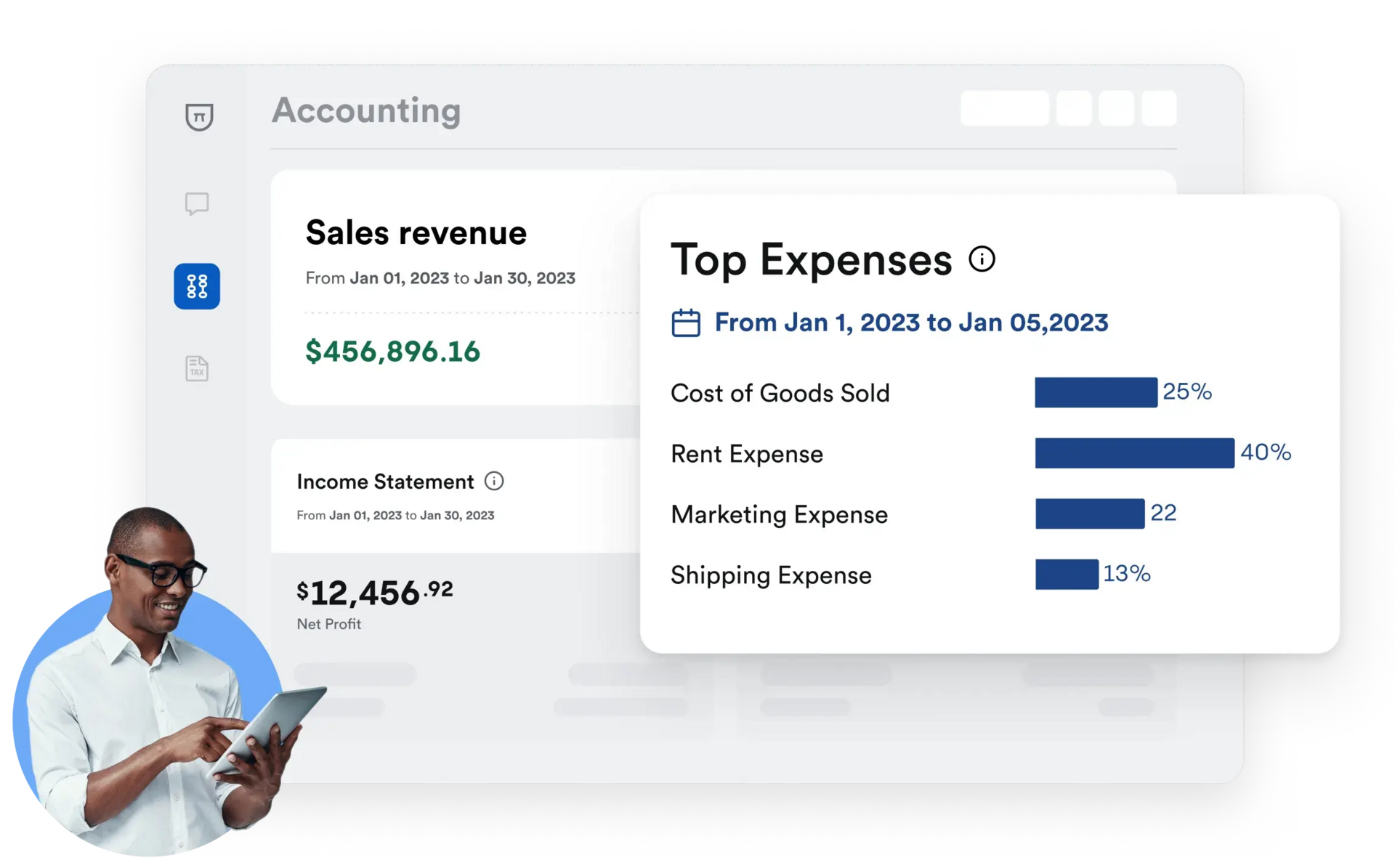The height and width of the screenshot is (868, 1395).
Task: Click the Cost of Goods Sold row
Action: tap(780, 393)
